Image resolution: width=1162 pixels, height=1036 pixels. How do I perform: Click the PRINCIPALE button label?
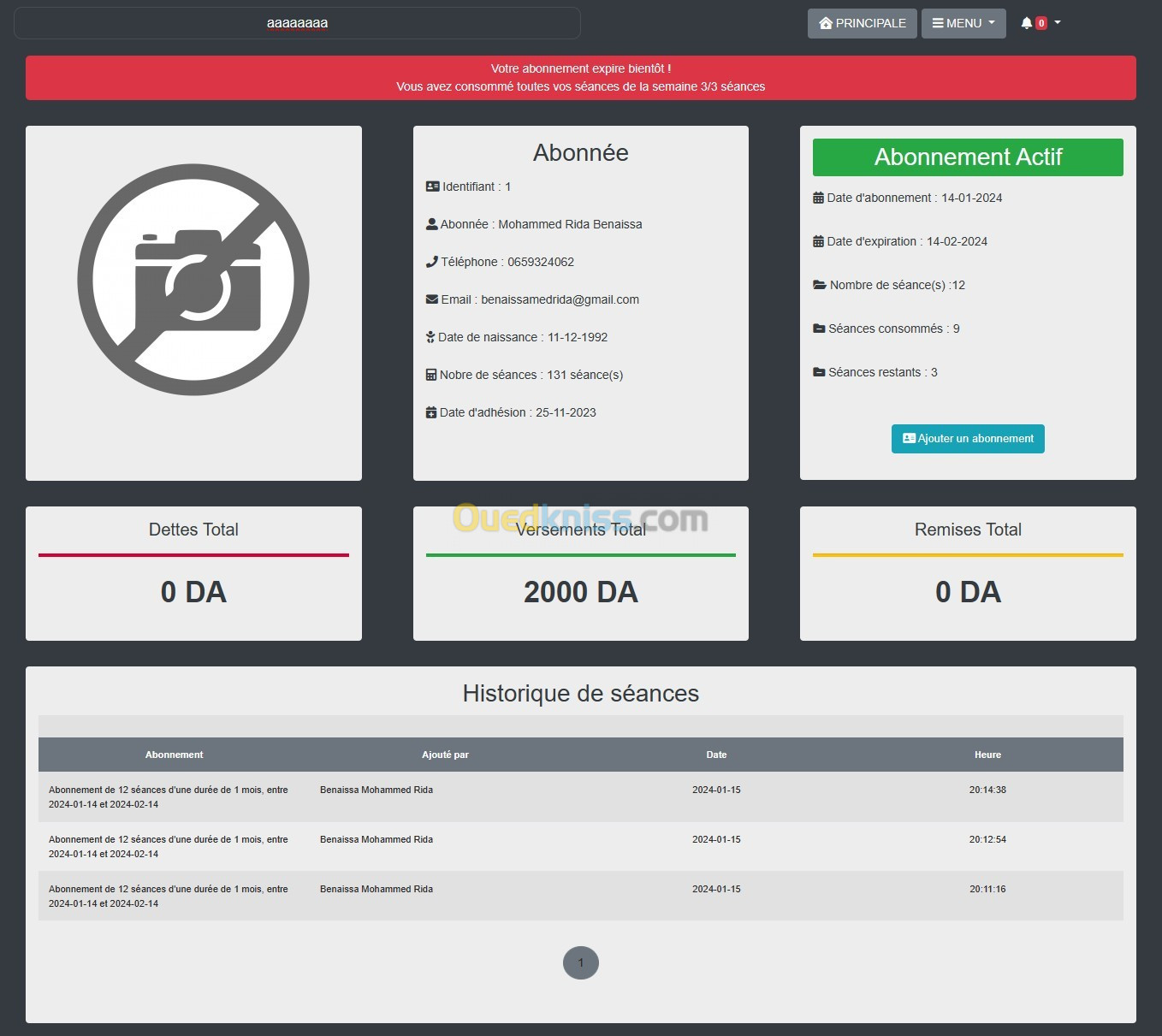coord(870,23)
